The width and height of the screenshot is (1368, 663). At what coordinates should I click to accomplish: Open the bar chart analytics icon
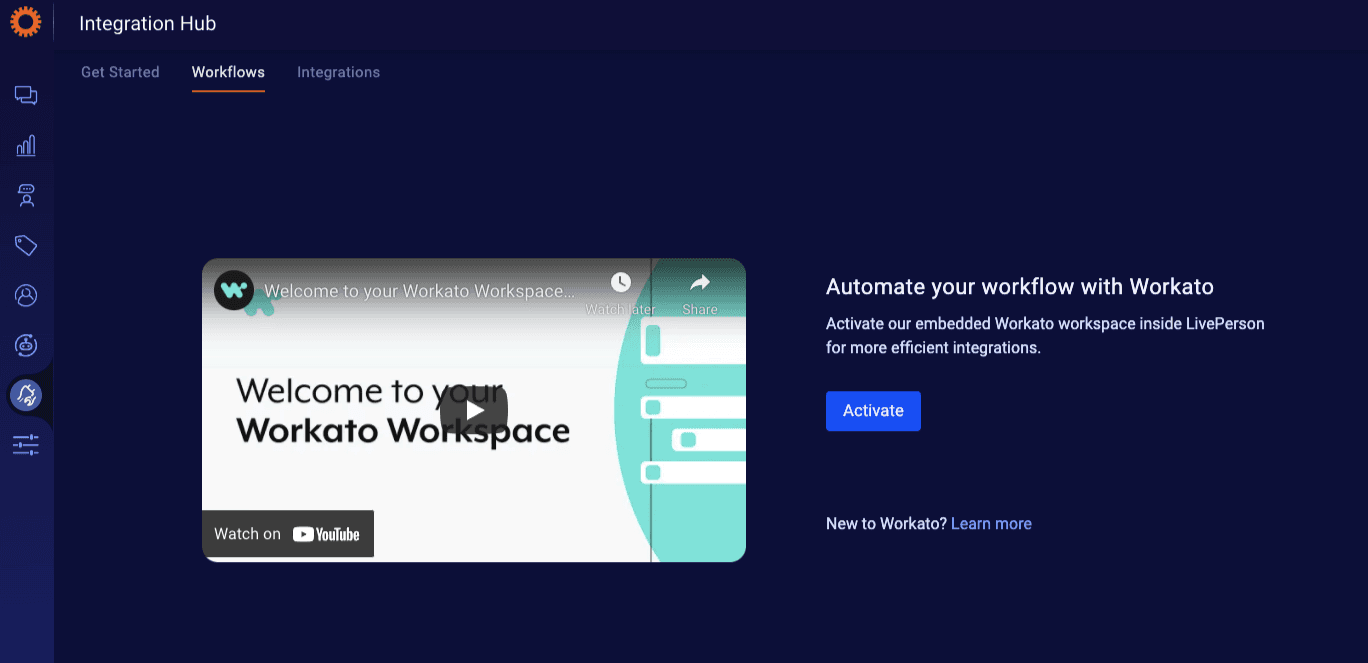[x=26, y=146]
